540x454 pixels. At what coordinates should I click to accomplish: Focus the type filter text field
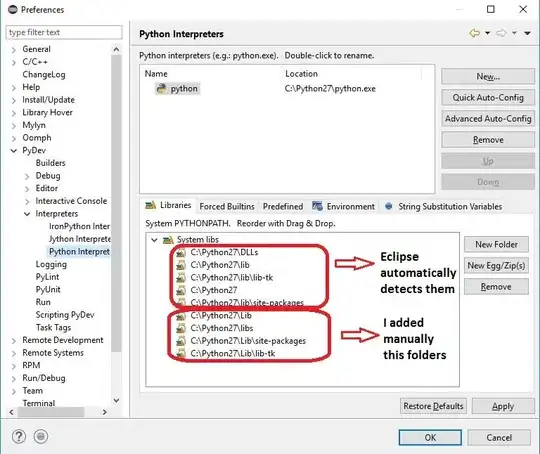(64, 32)
